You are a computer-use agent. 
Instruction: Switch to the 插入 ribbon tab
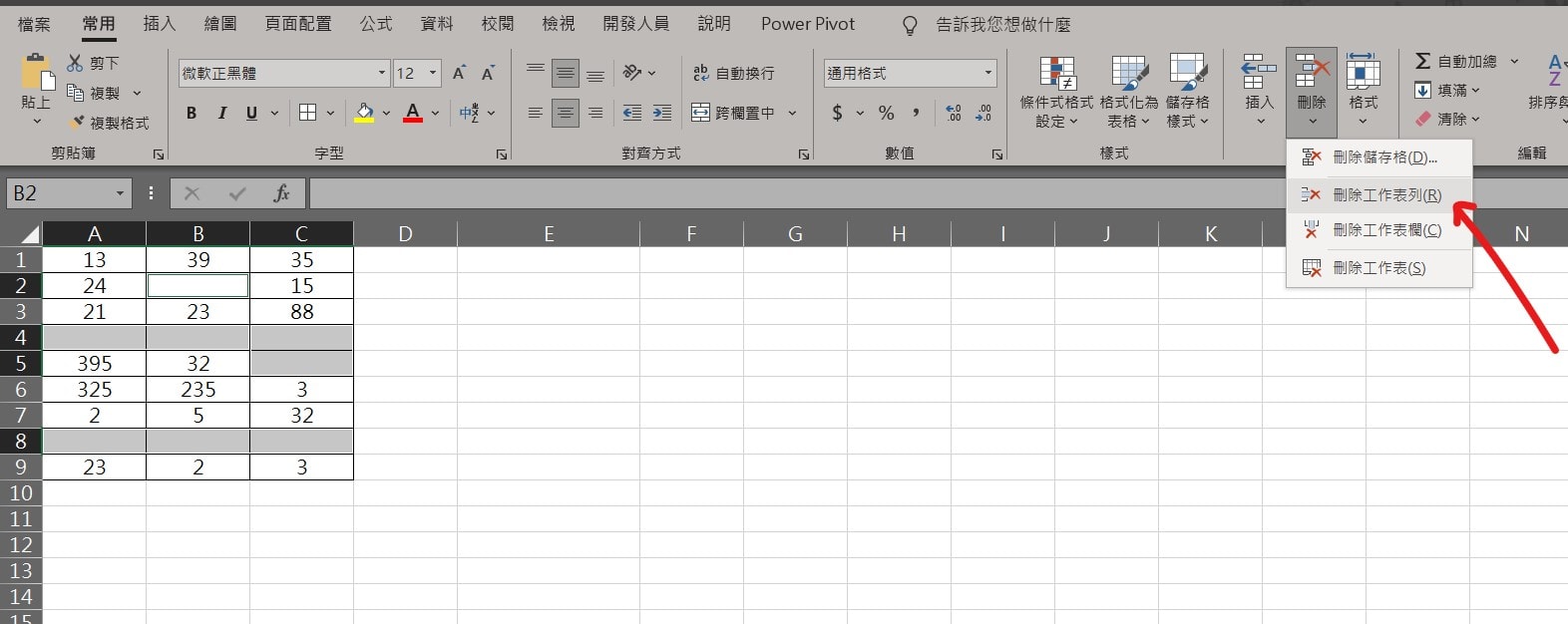[x=159, y=23]
